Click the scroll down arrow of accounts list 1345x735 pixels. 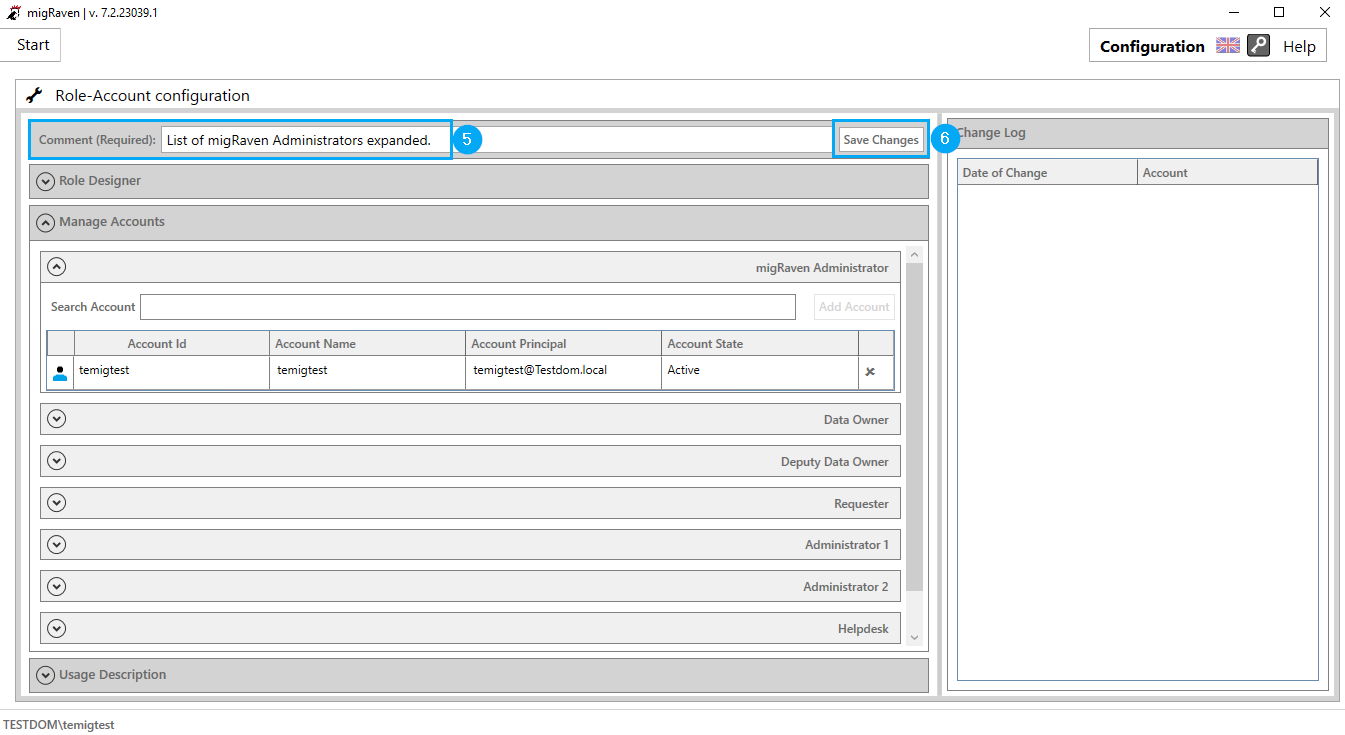click(x=914, y=638)
